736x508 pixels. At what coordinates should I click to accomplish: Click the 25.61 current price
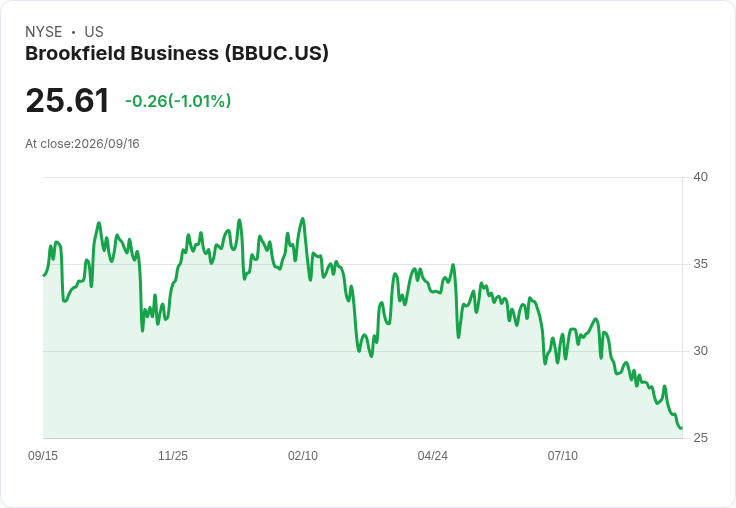(67, 101)
